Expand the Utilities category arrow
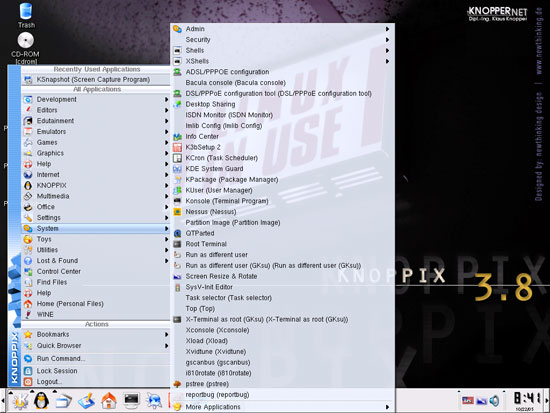550x413 pixels. [x=167, y=250]
